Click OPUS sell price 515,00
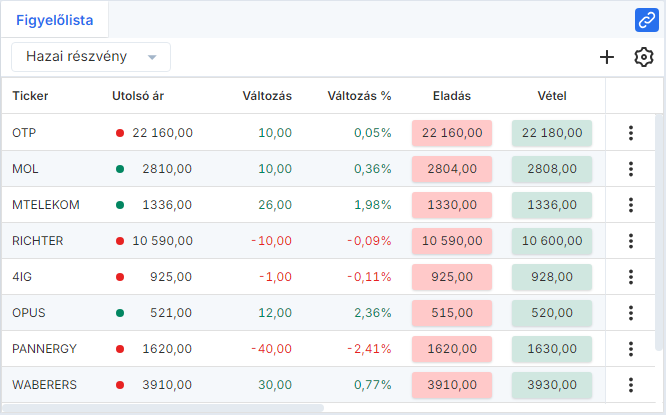 coord(452,313)
